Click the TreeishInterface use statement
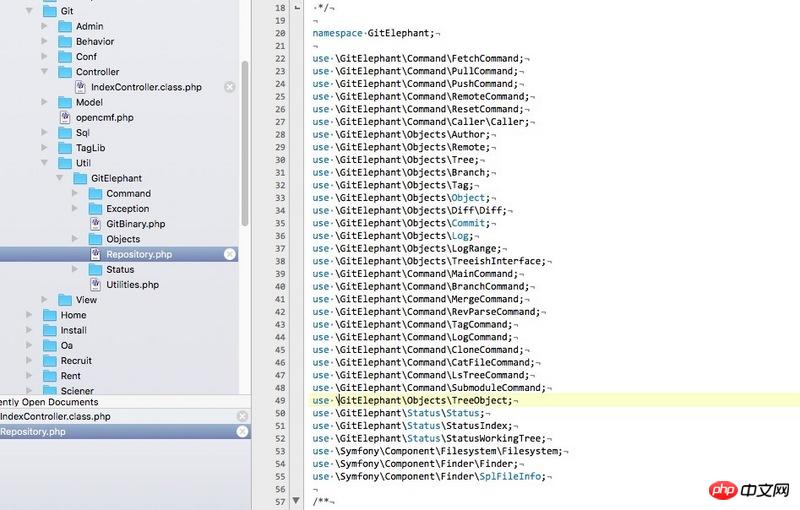This screenshot has width=800, height=510. point(429,261)
